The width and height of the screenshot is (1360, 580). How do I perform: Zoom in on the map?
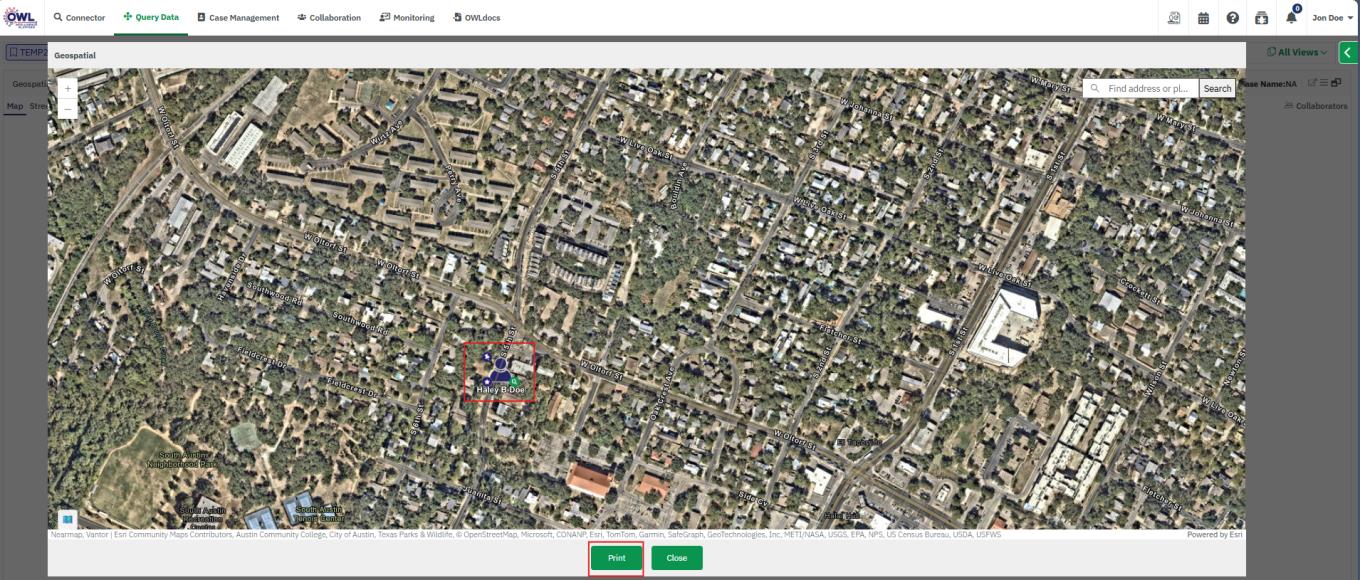point(68,89)
